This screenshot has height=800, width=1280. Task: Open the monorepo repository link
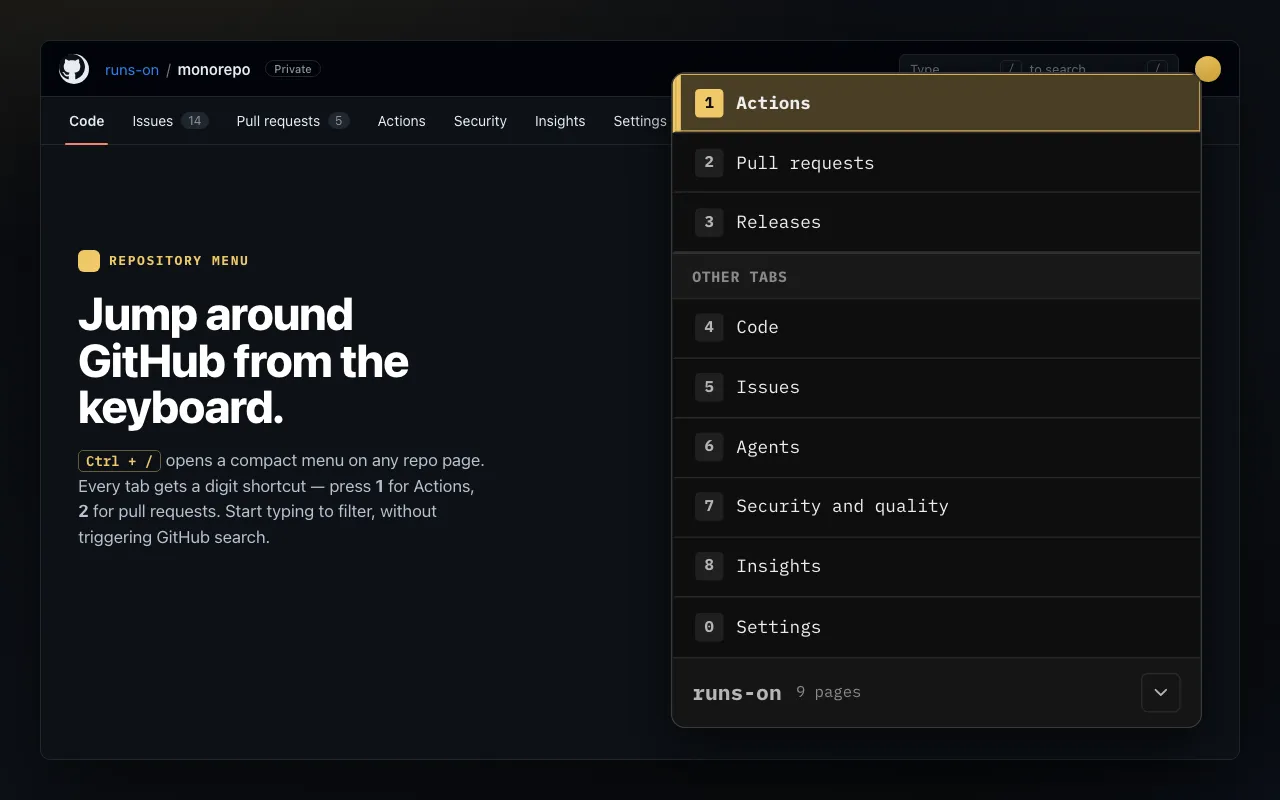214,70
